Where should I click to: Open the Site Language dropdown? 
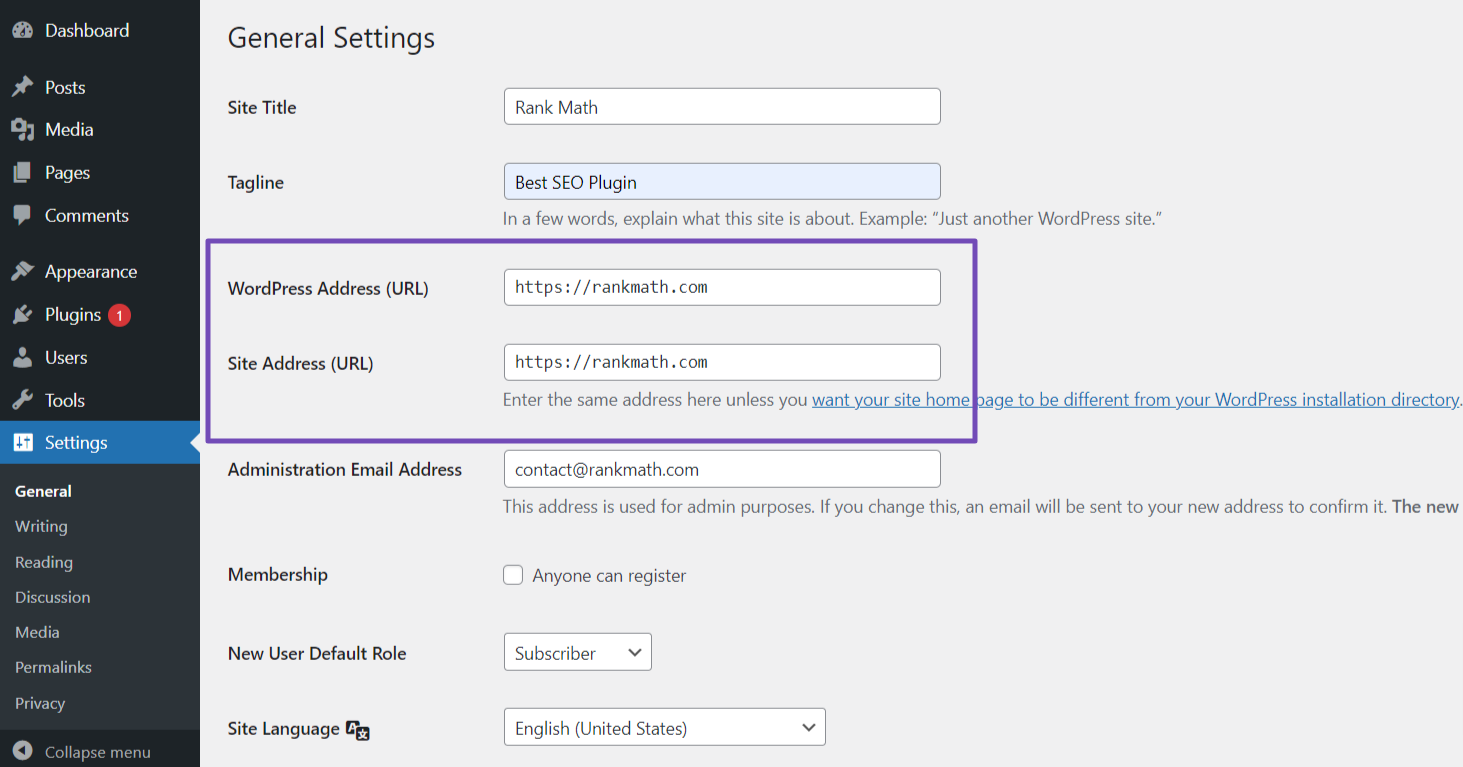pyautogui.click(x=665, y=727)
